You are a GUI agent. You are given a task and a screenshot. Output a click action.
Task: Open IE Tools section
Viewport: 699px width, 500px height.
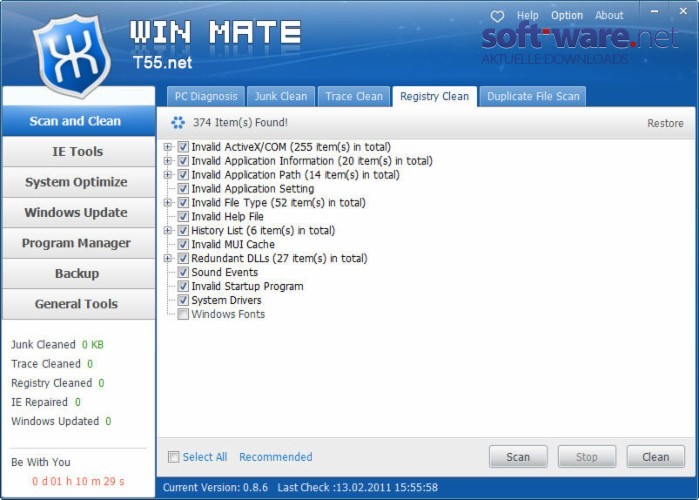pos(78,152)
